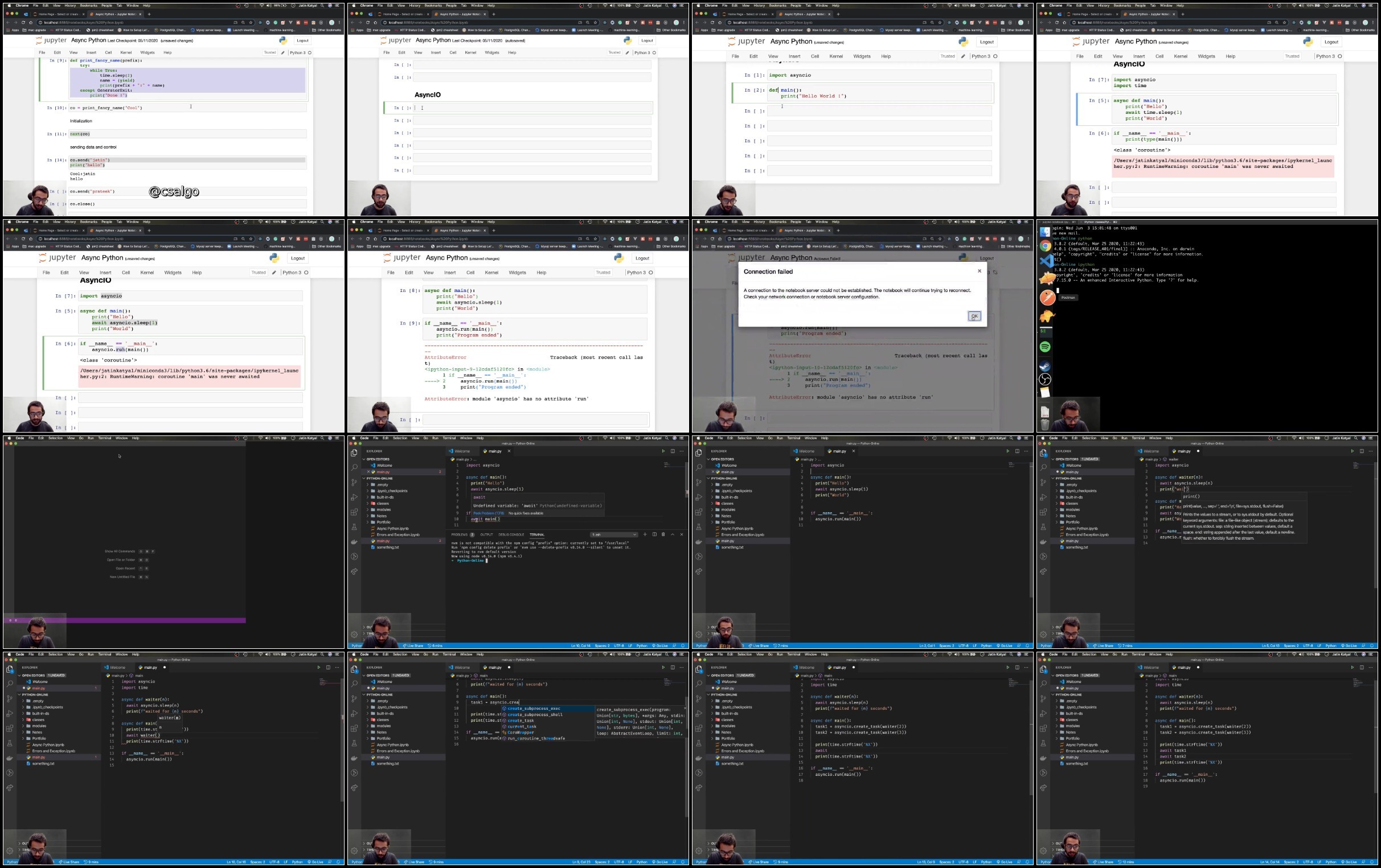
Task: Click the 'New Untitled File' text on the empty VS Code screen
Action: pyautogui.click(x=122, y=577)
